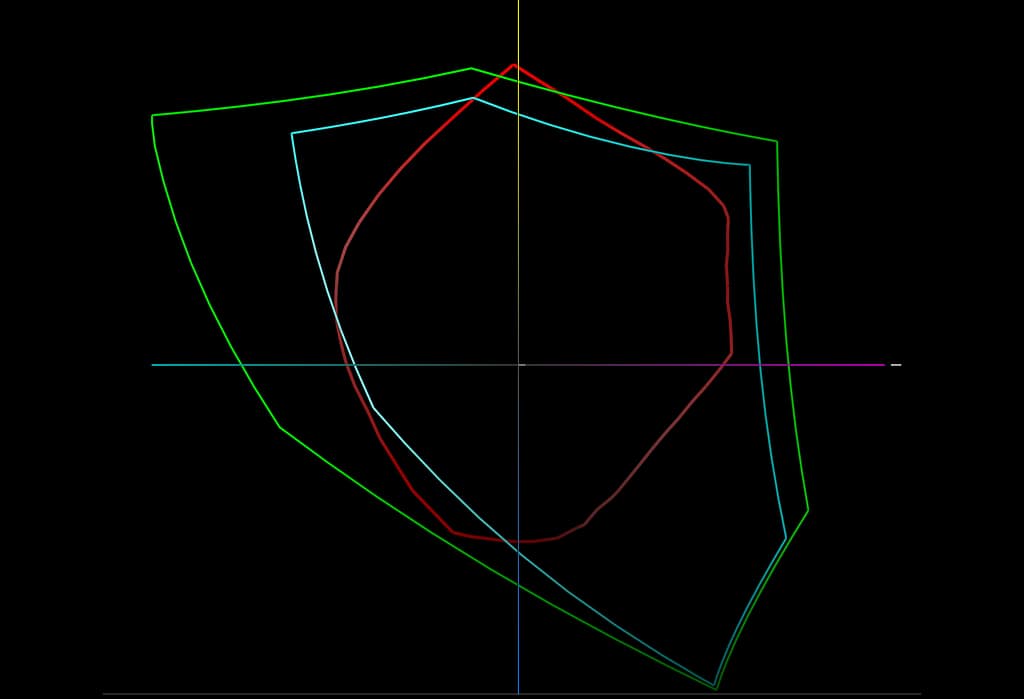Select blue vertical axis below the red curve
Screen dimensions: 1024x699
pos(518,620)
